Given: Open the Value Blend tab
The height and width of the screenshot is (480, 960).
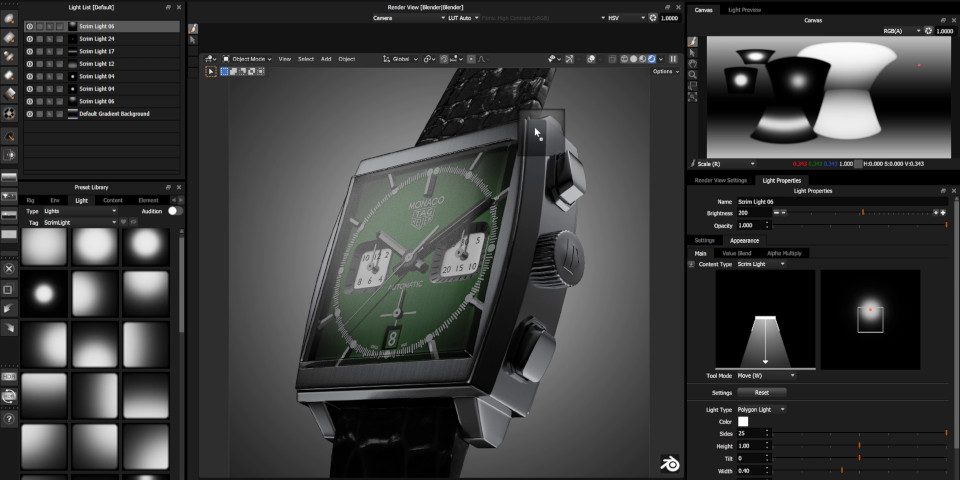Looking at the screenshot, I should pos(737,253).
